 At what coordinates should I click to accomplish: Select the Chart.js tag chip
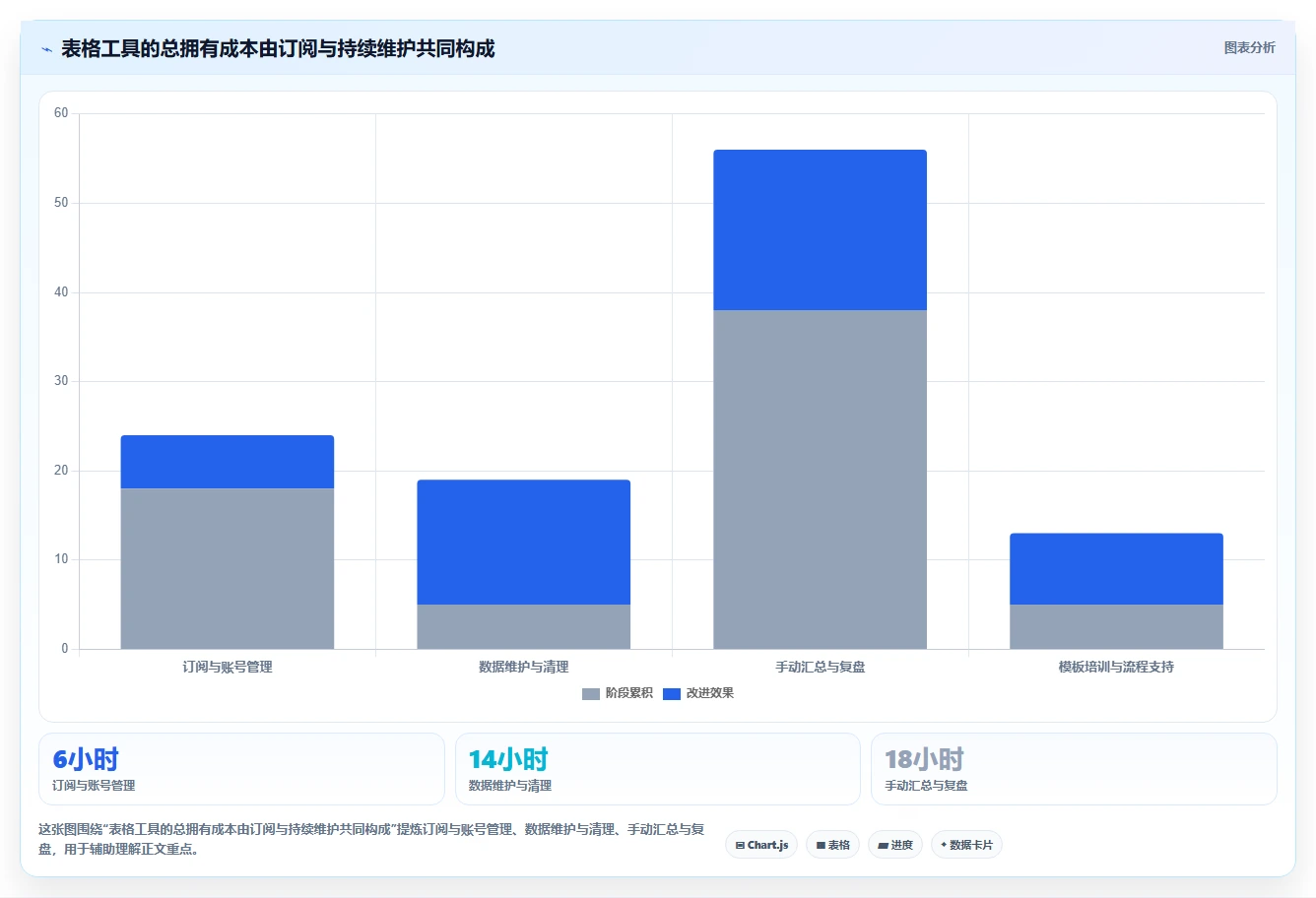point(761,845)
